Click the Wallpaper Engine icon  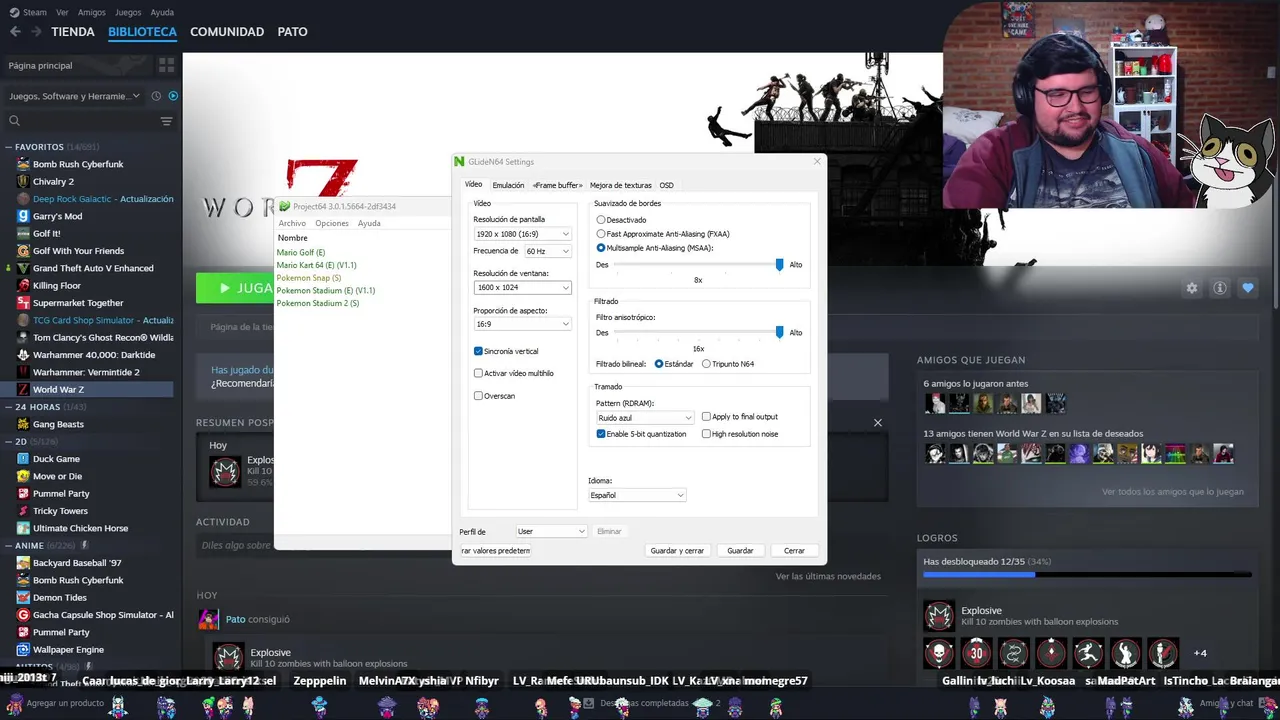click(x=23, y=649)
